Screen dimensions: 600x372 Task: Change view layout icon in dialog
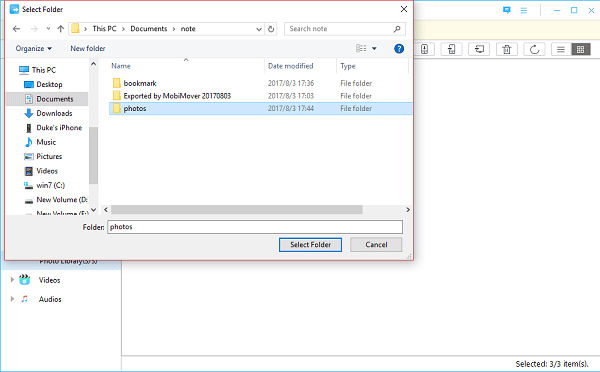tap(361, 48)
